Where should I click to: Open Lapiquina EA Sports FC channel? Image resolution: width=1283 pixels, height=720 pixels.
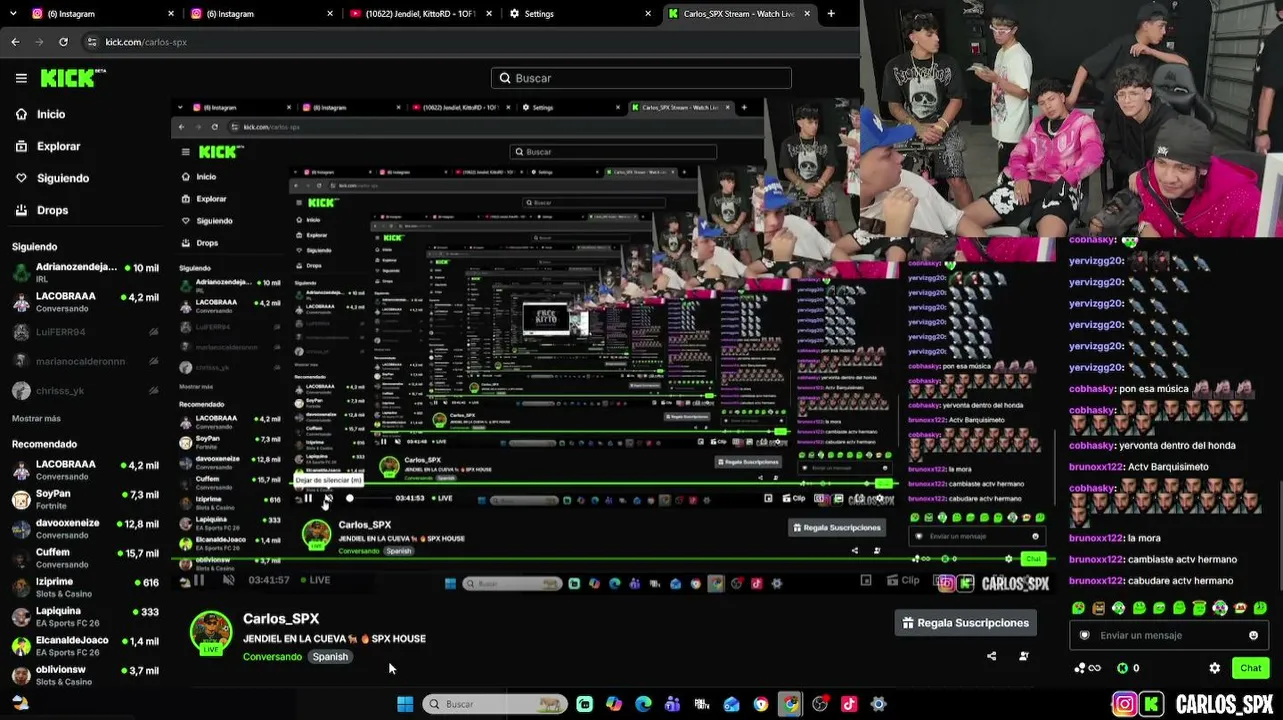85,616
